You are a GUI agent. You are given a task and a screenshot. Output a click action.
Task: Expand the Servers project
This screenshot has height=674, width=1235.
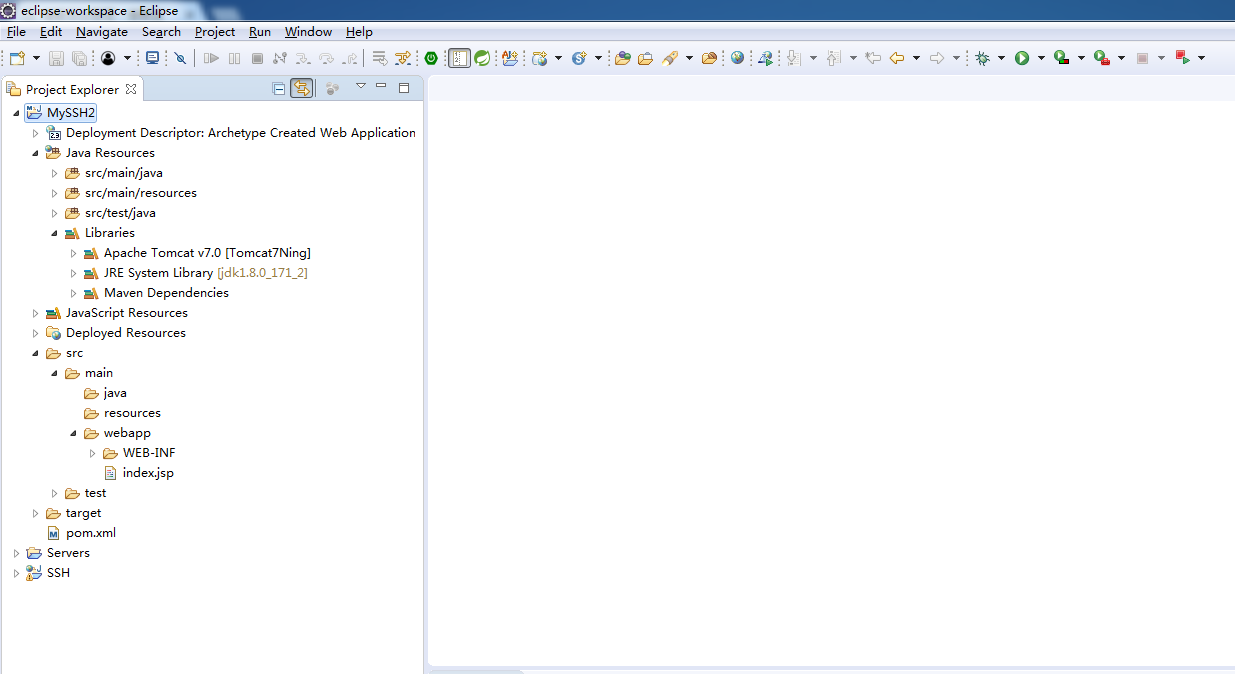[16, 553]
